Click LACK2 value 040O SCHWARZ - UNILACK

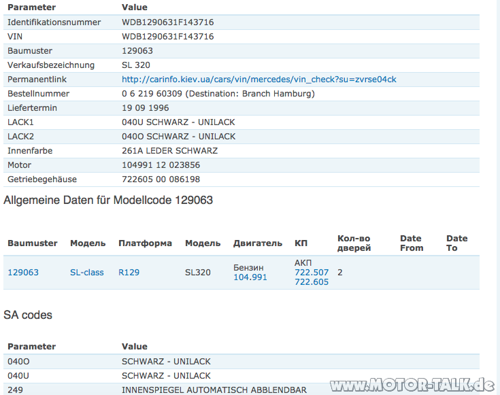[x=178, y=137]
